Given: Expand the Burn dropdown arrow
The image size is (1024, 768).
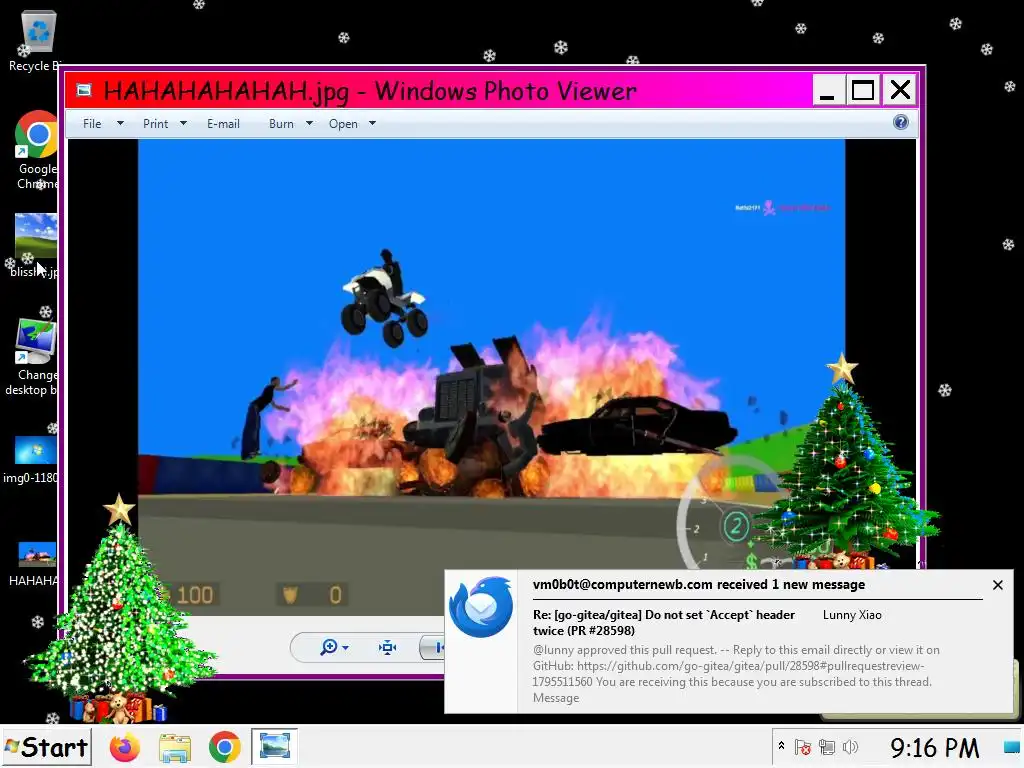Looking at the screenshot, I should (310, 123).
